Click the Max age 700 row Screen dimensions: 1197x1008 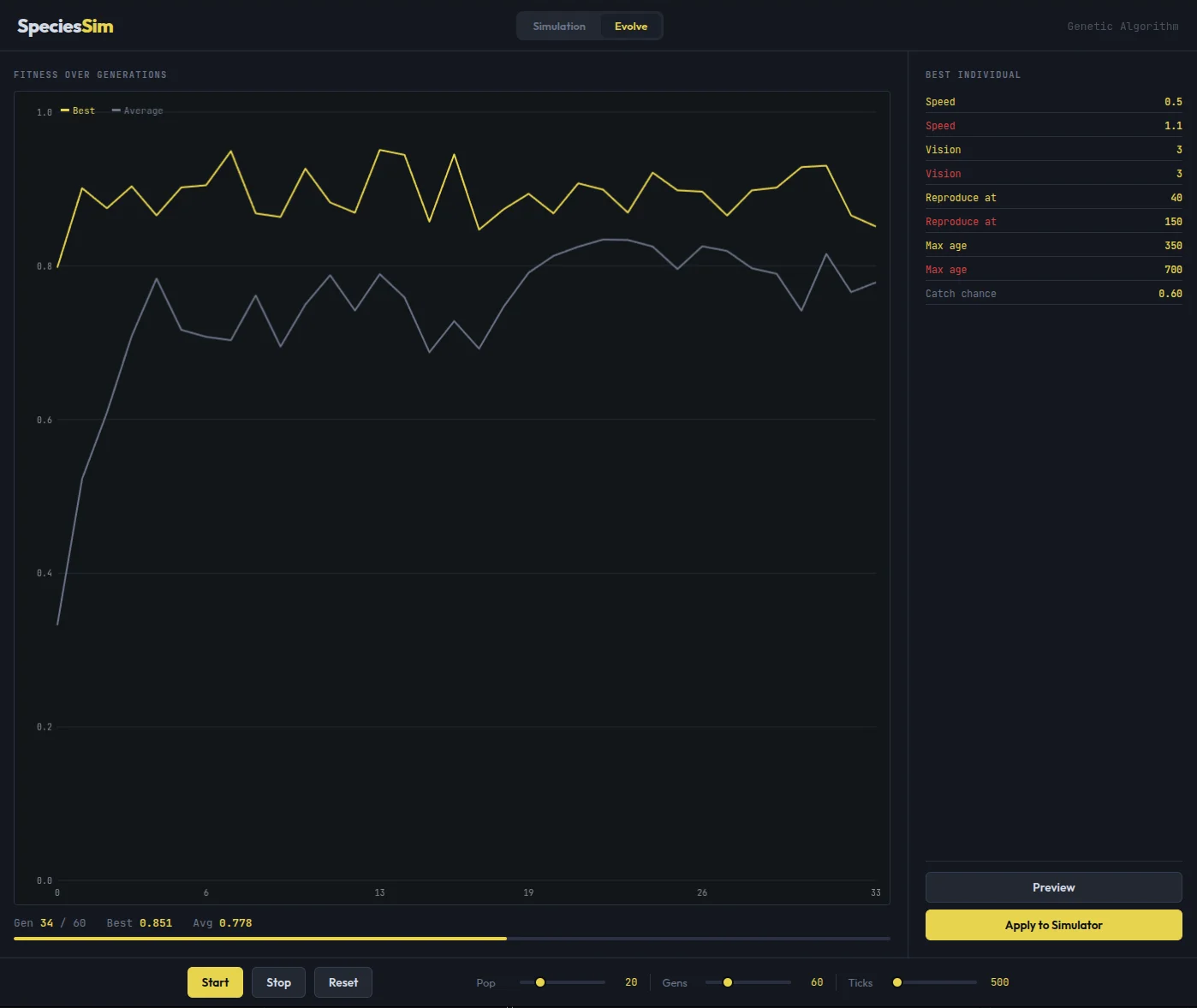1053,269
